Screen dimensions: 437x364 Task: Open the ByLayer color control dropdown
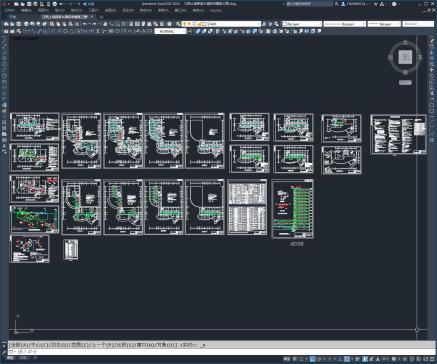click(x=302, y=24)
